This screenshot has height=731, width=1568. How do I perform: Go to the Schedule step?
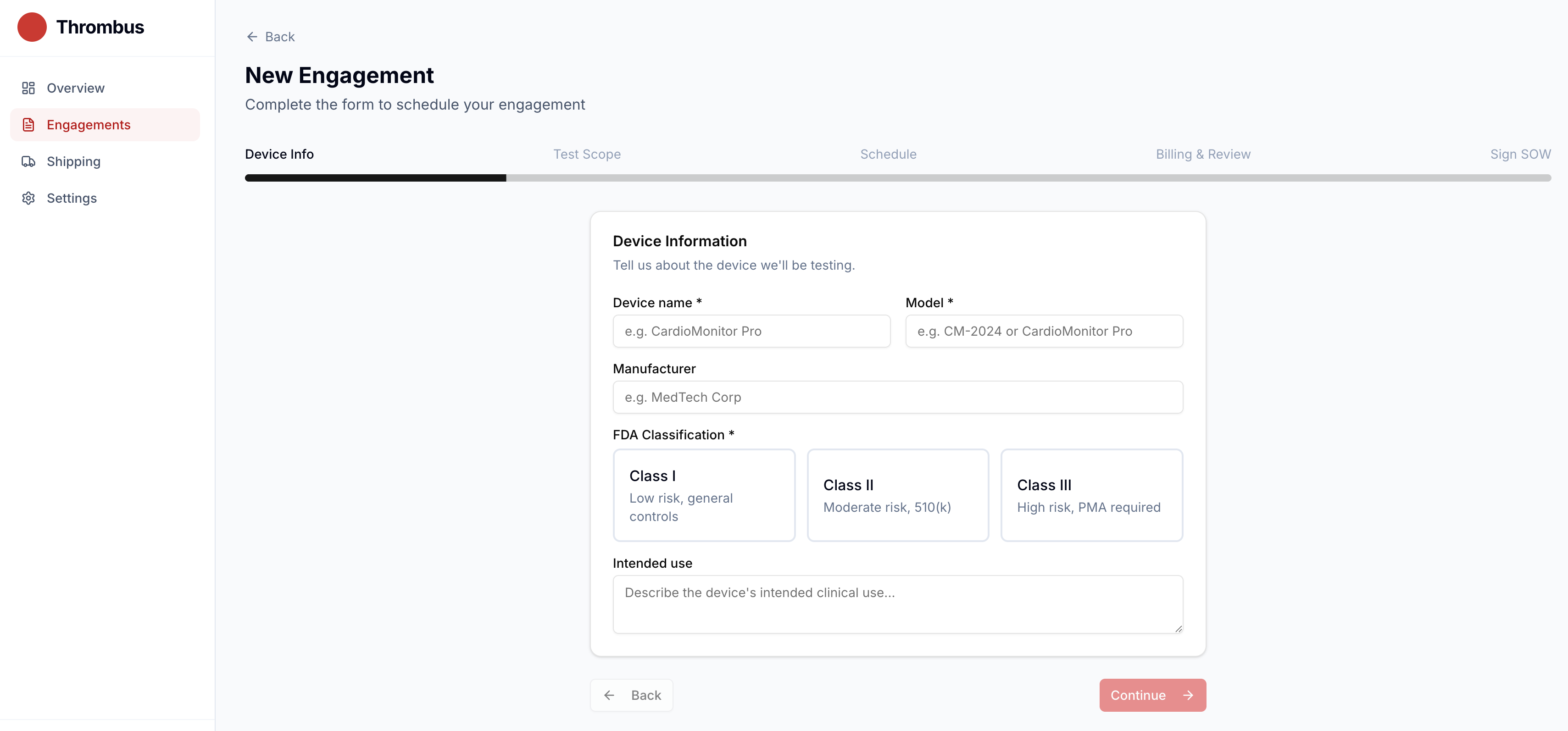click(888, 155)
